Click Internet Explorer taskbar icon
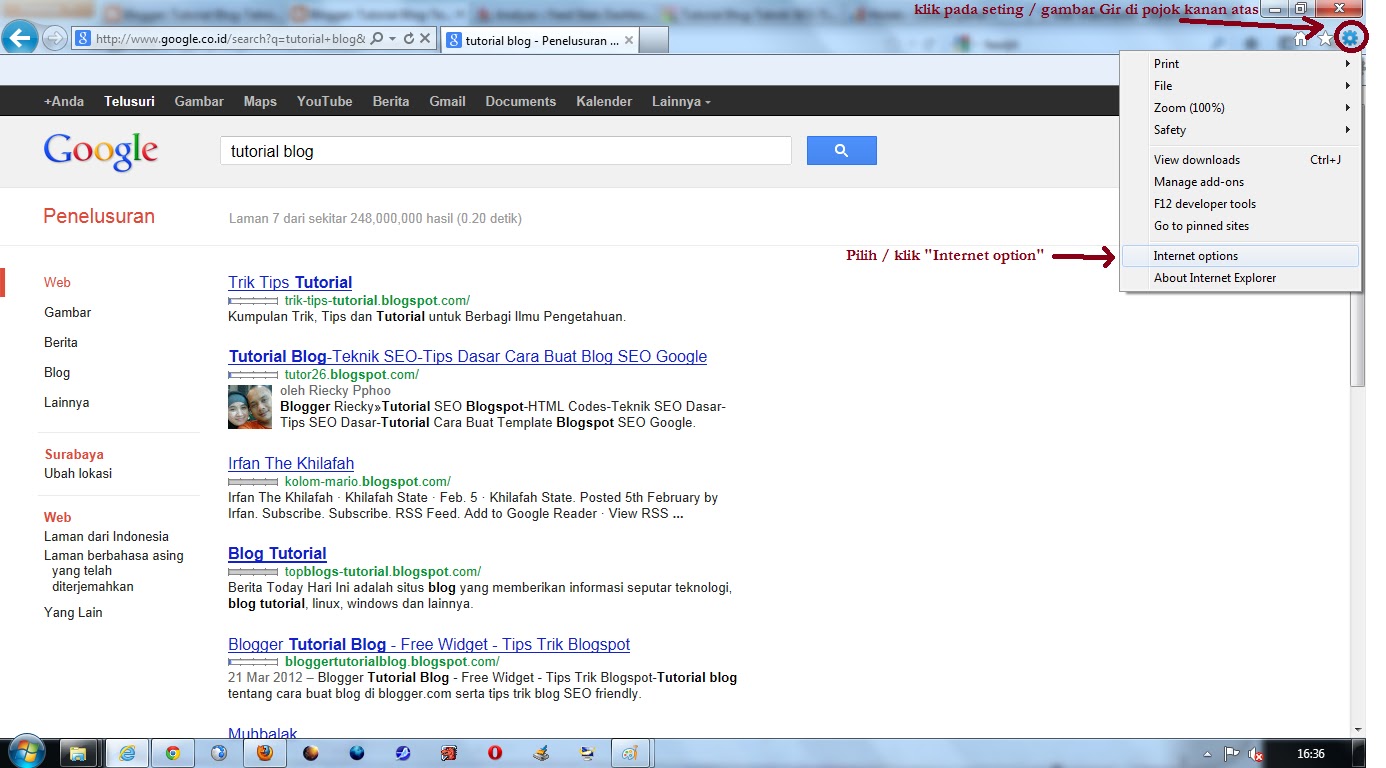The image size is (1386, 768). tap(126, 753)
